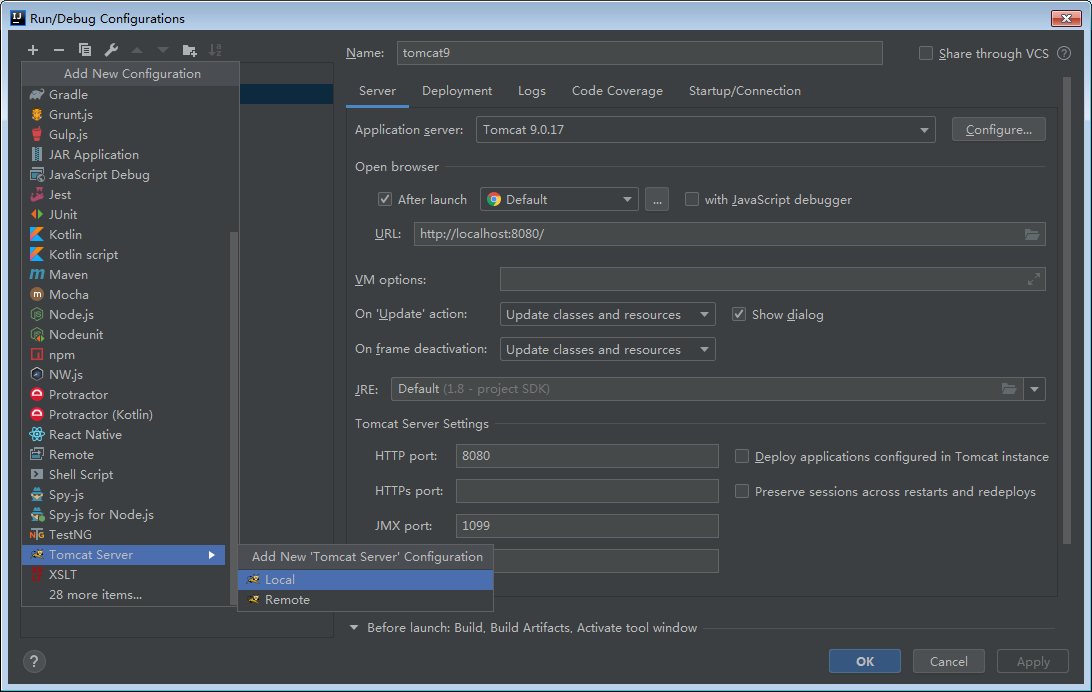Enable Deploy applications configured in Tomcat instance
Image resolution: width=1092 pixels, height=692 pixels.
pyautogui.click(x=742, y=457)
